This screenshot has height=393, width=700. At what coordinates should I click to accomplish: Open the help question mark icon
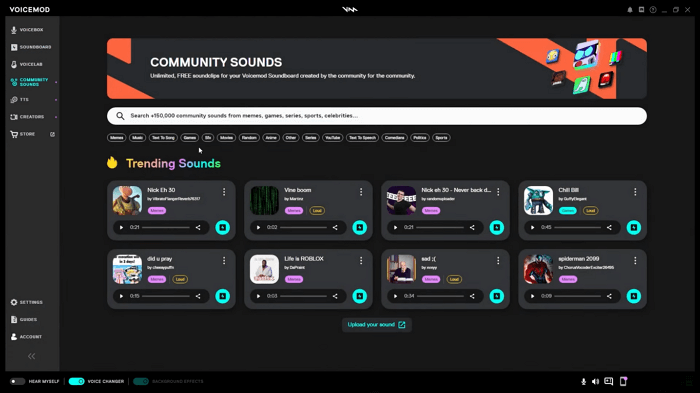pyautogui.click(x=653, y=9)
